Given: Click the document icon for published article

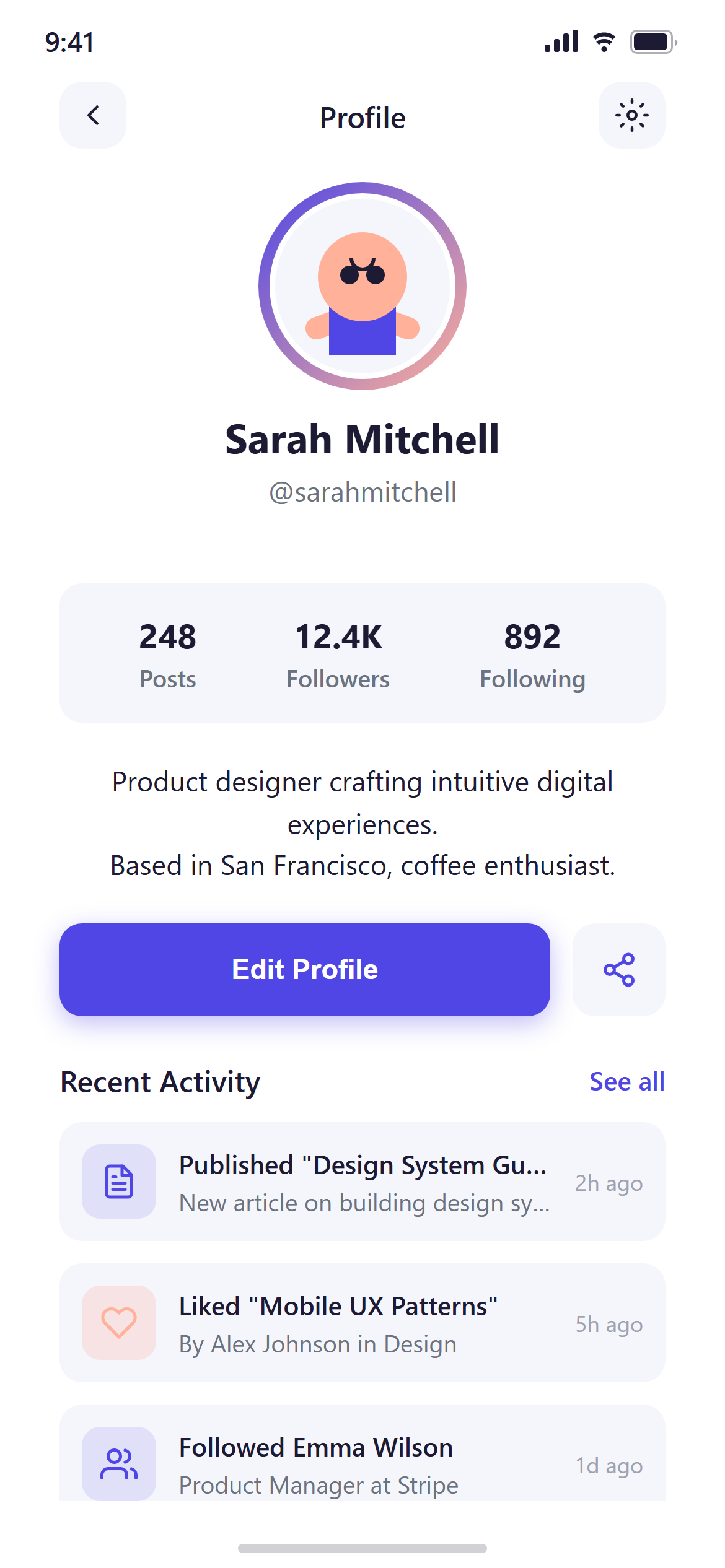Looking at the screenshot, I should click(119, 1182).
